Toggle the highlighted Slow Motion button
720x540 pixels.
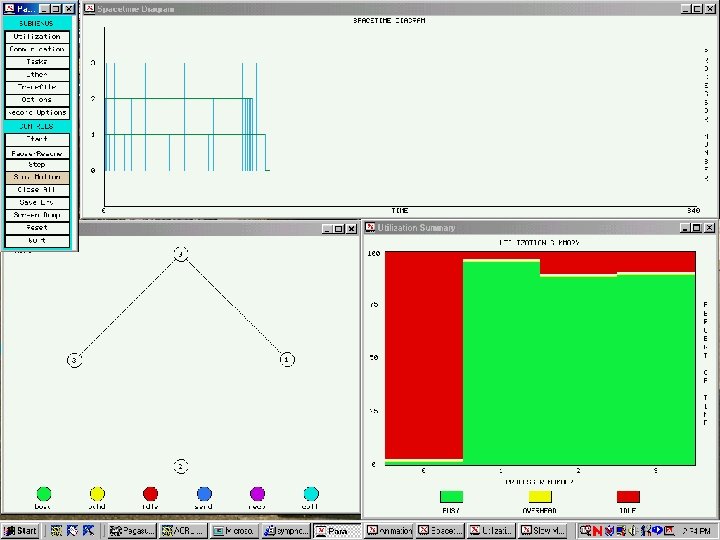pos(37,177)
